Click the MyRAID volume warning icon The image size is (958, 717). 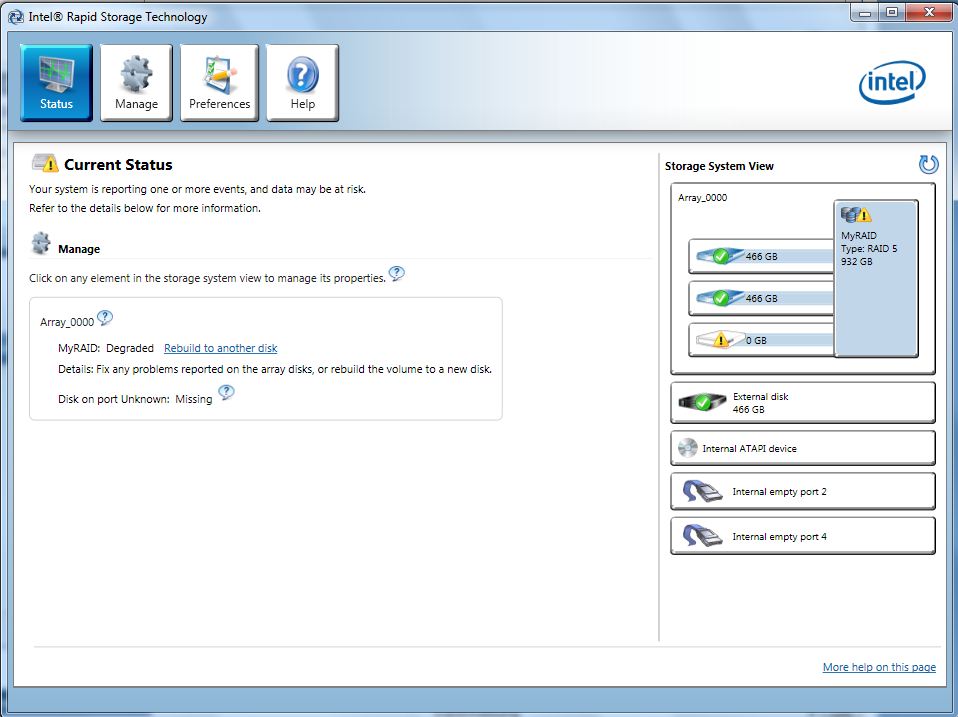855,214
